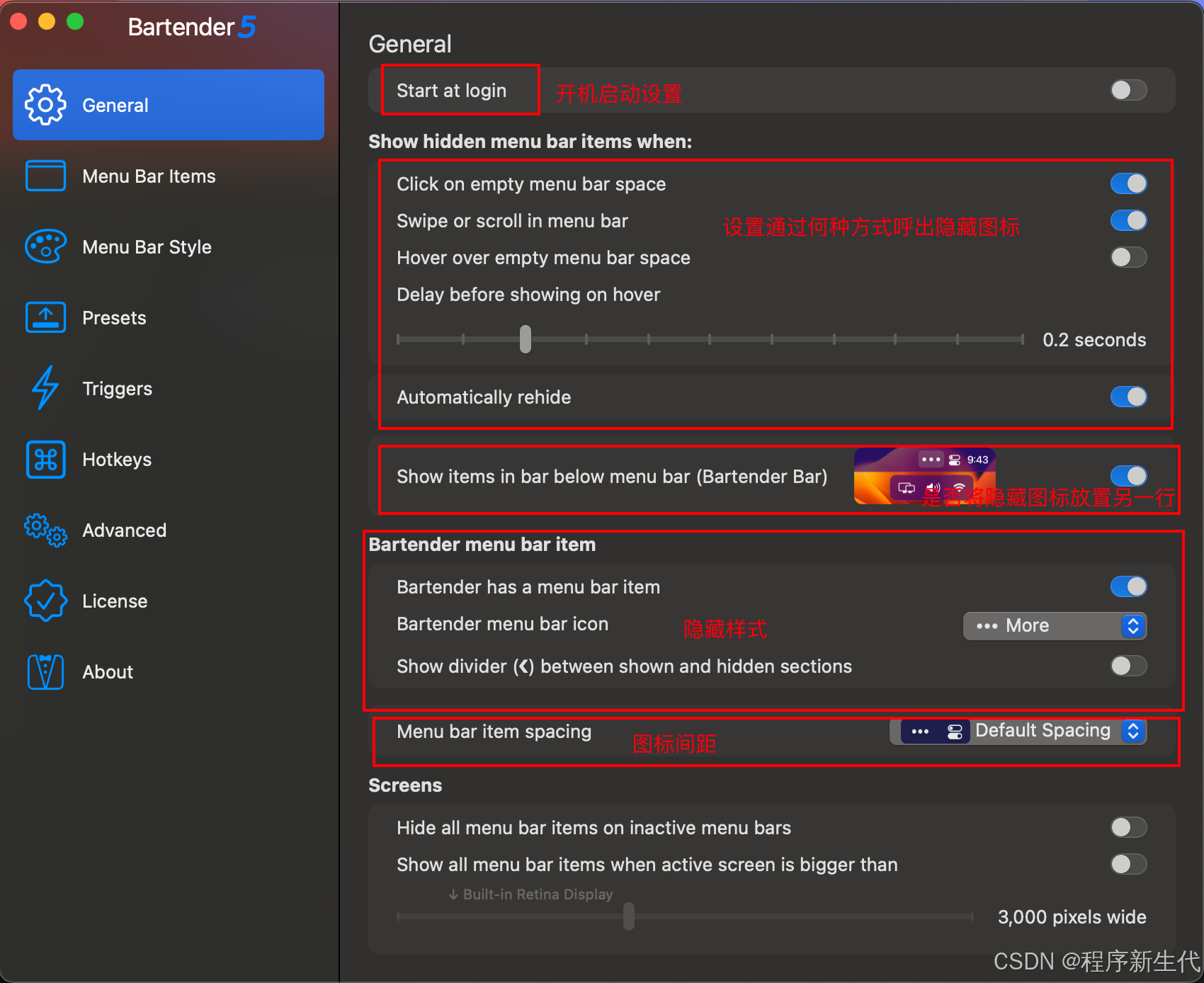Click the Menu Bar Style palette icon
This screenshot has height=983, width=1204.
tap(45, 246)
